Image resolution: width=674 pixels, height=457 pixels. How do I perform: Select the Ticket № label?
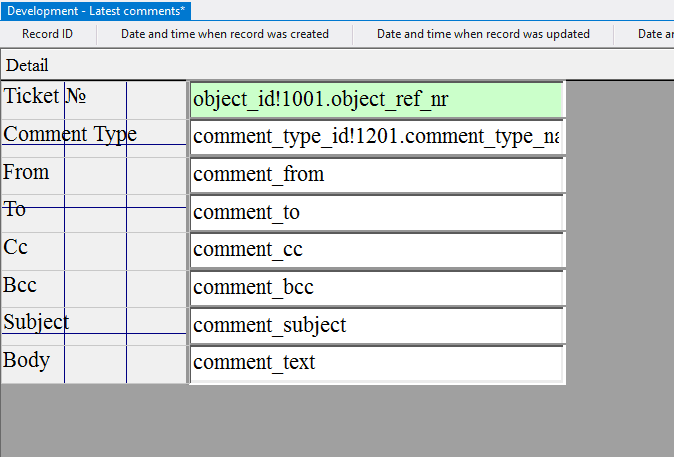click(x=45, y=97)
